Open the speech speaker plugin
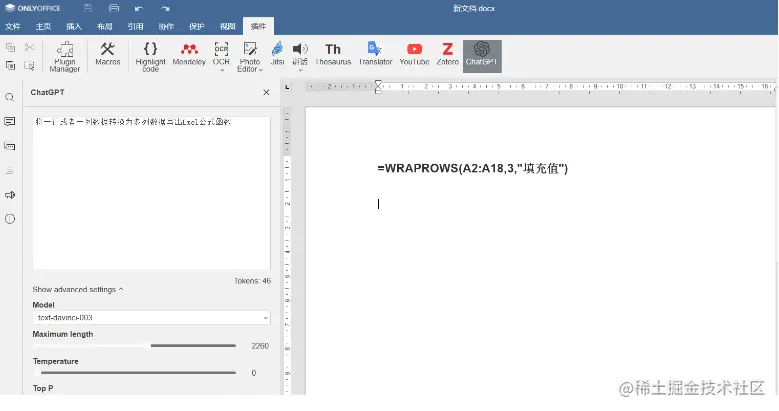The width and height of the screenshot is (779, 411). (300, 53)
